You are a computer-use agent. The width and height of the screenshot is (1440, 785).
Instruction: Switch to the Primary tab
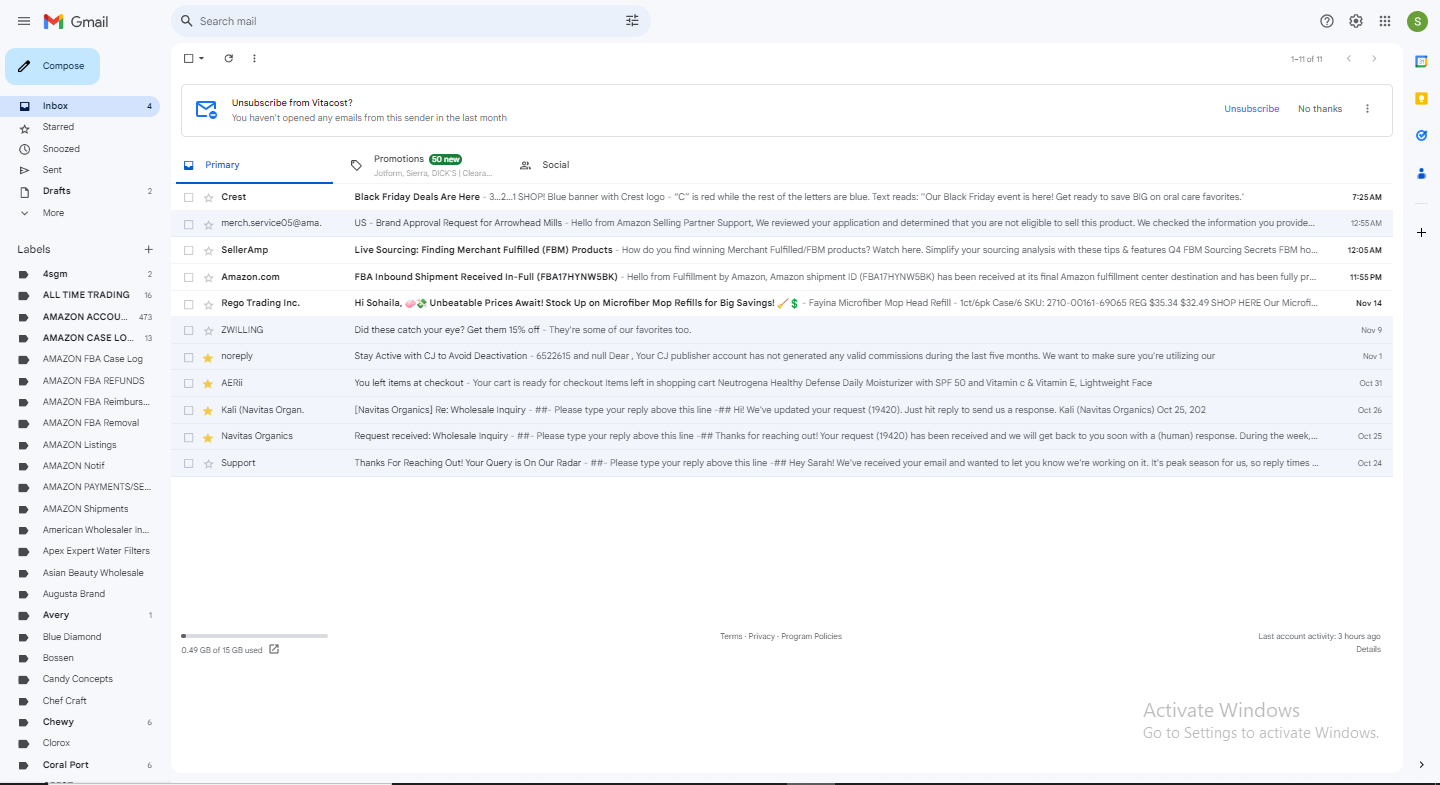point(254,165)
